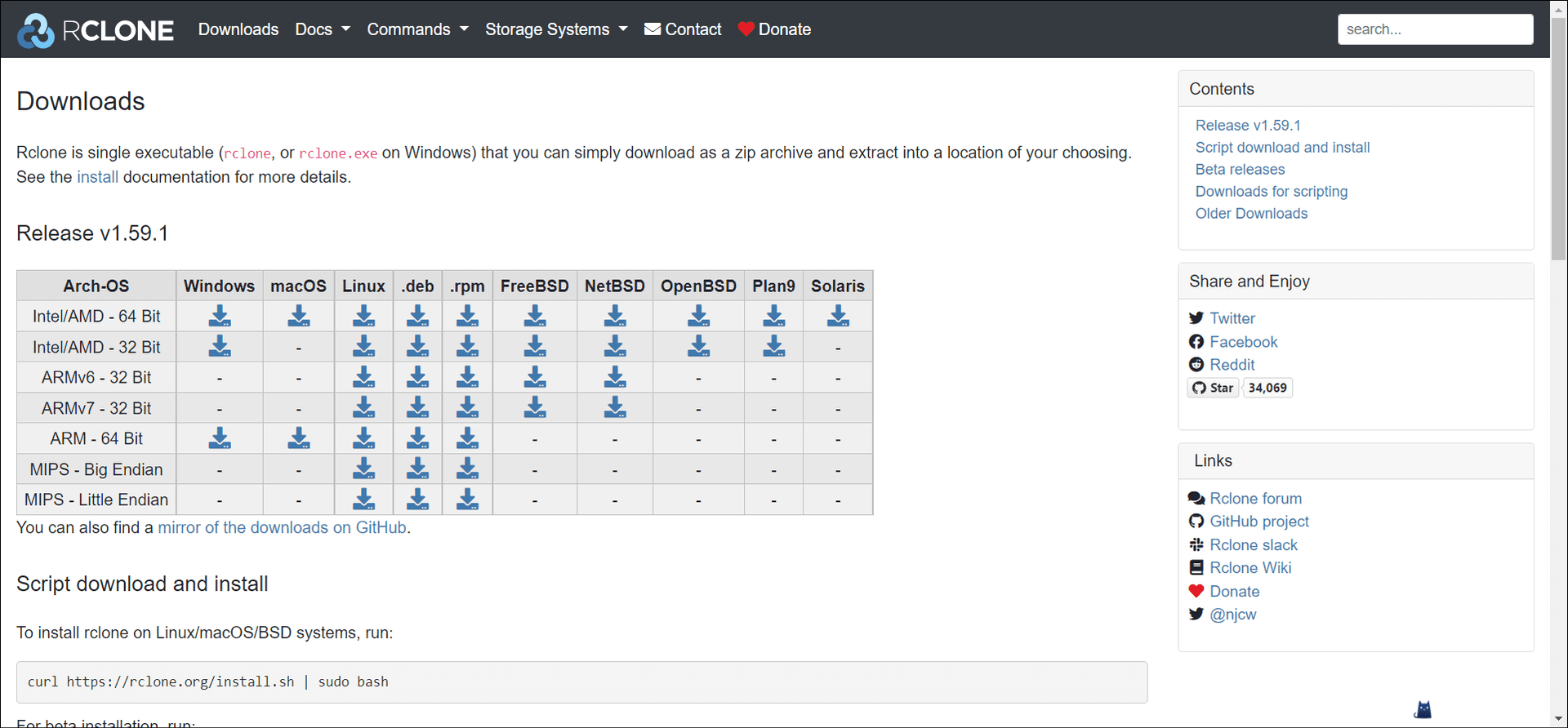The image size is (1568, 728).
Task: Download .rpm MIPS Big Endian package
Action: coord(468,468)
